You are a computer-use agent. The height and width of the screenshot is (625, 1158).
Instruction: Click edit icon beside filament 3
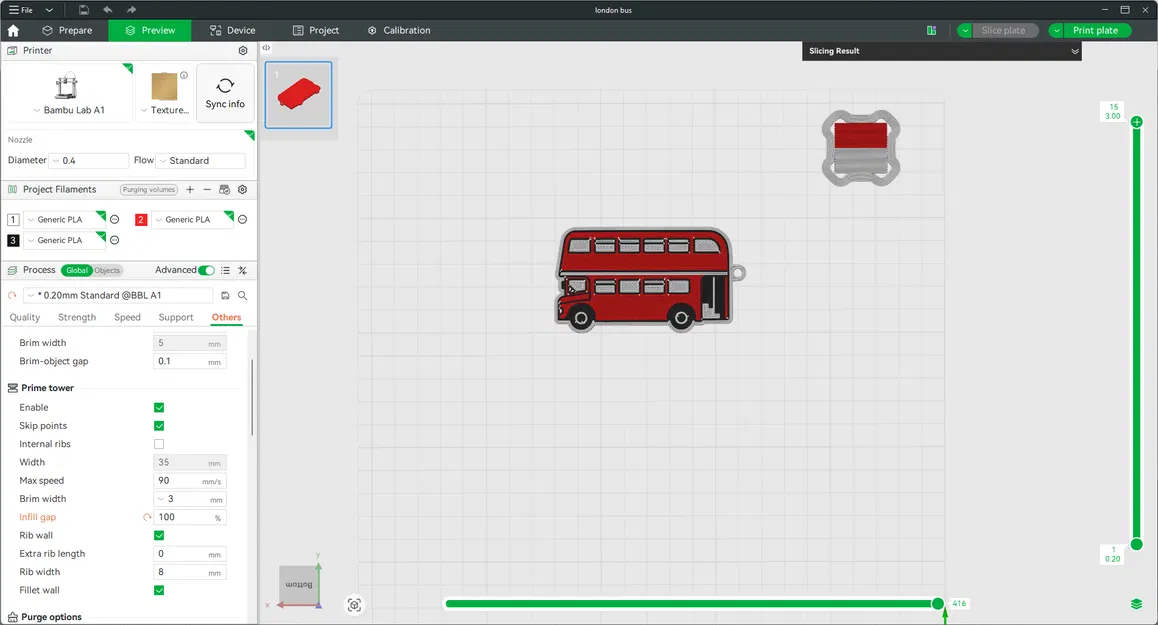tap(114, 240)
